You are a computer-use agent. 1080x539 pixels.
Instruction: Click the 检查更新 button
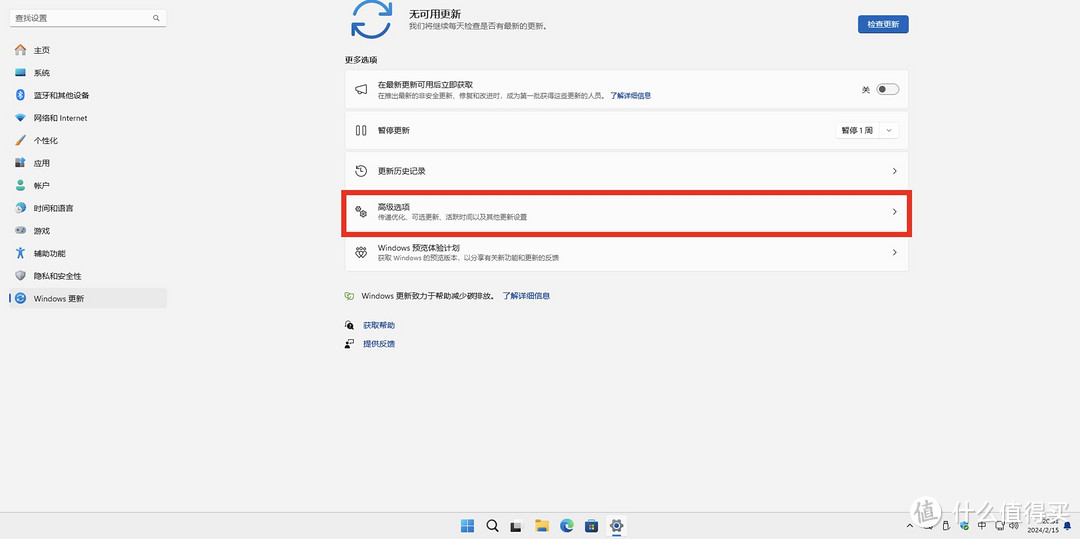[x=883, y=24]
